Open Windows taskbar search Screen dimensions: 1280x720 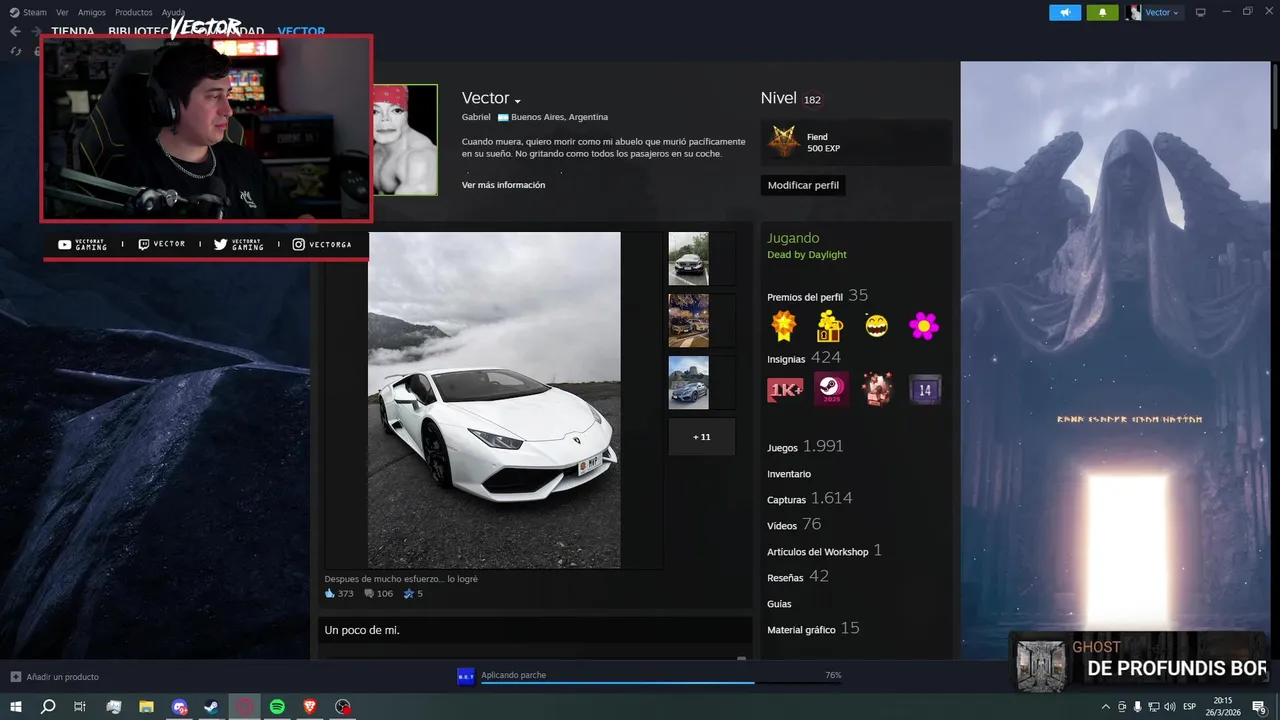coord(48,707)
